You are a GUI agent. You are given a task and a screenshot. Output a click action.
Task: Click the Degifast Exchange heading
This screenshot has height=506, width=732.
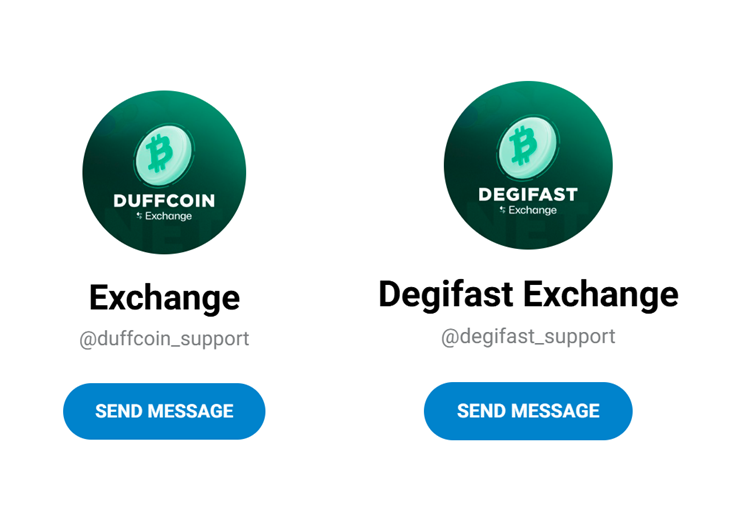[x=528, y=295]
